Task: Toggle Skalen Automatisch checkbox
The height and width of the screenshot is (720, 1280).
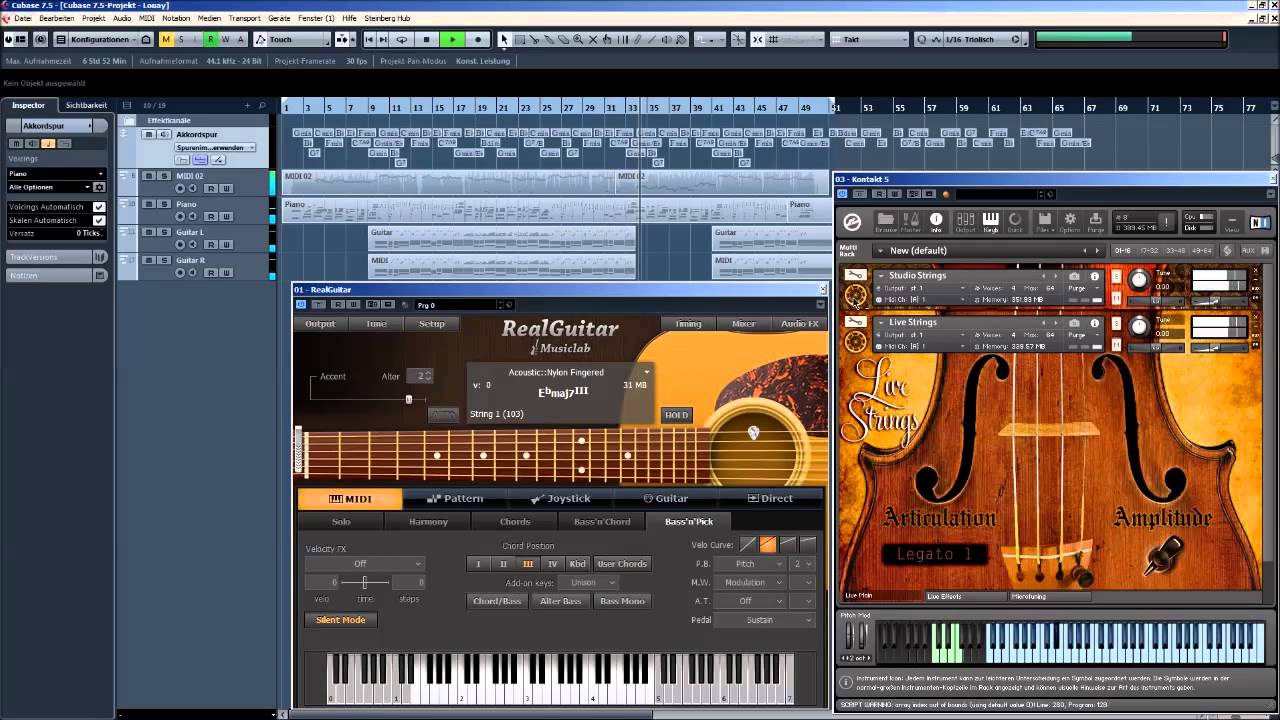Action: pos(99,220)
